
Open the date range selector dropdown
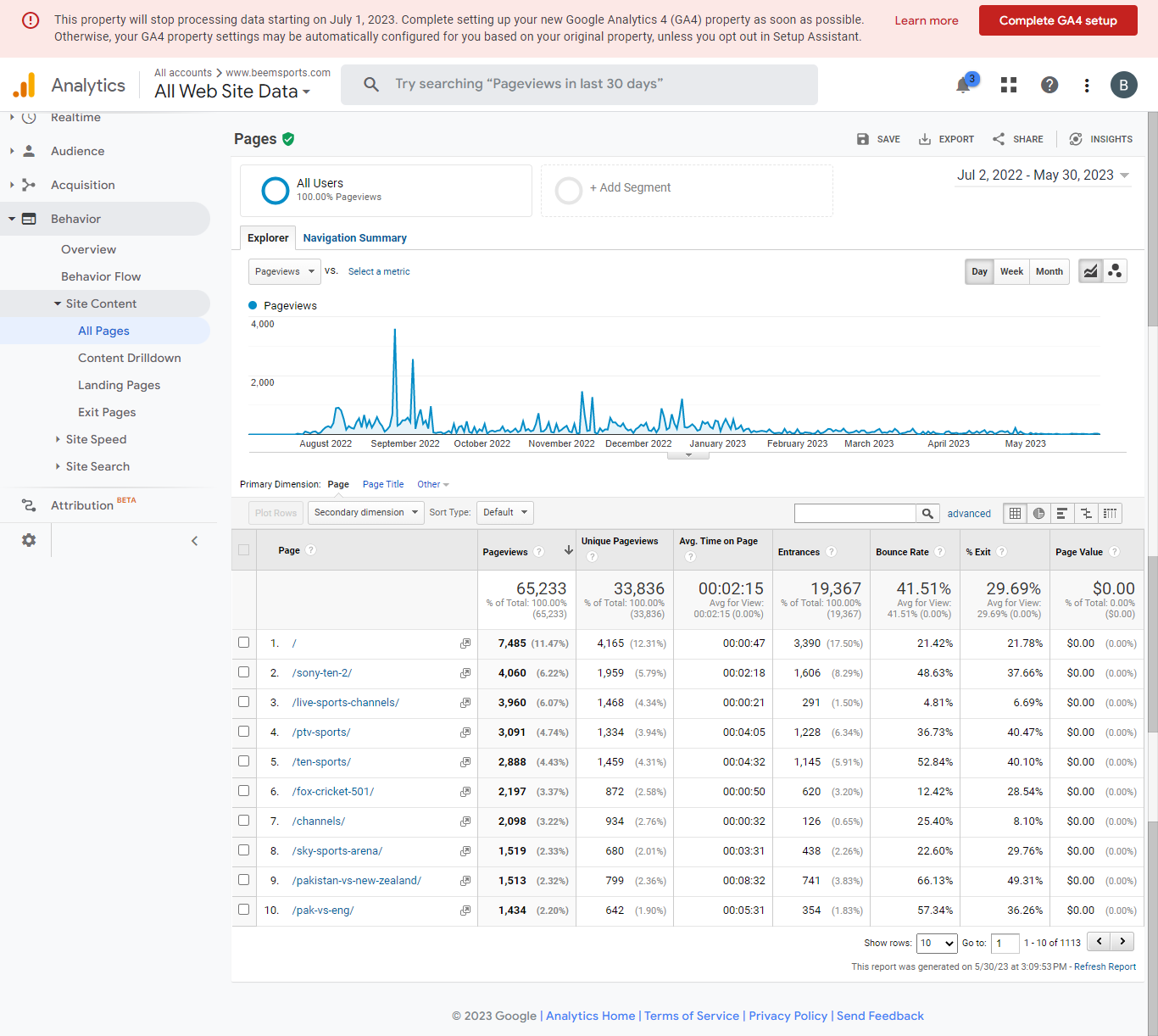1044,175
